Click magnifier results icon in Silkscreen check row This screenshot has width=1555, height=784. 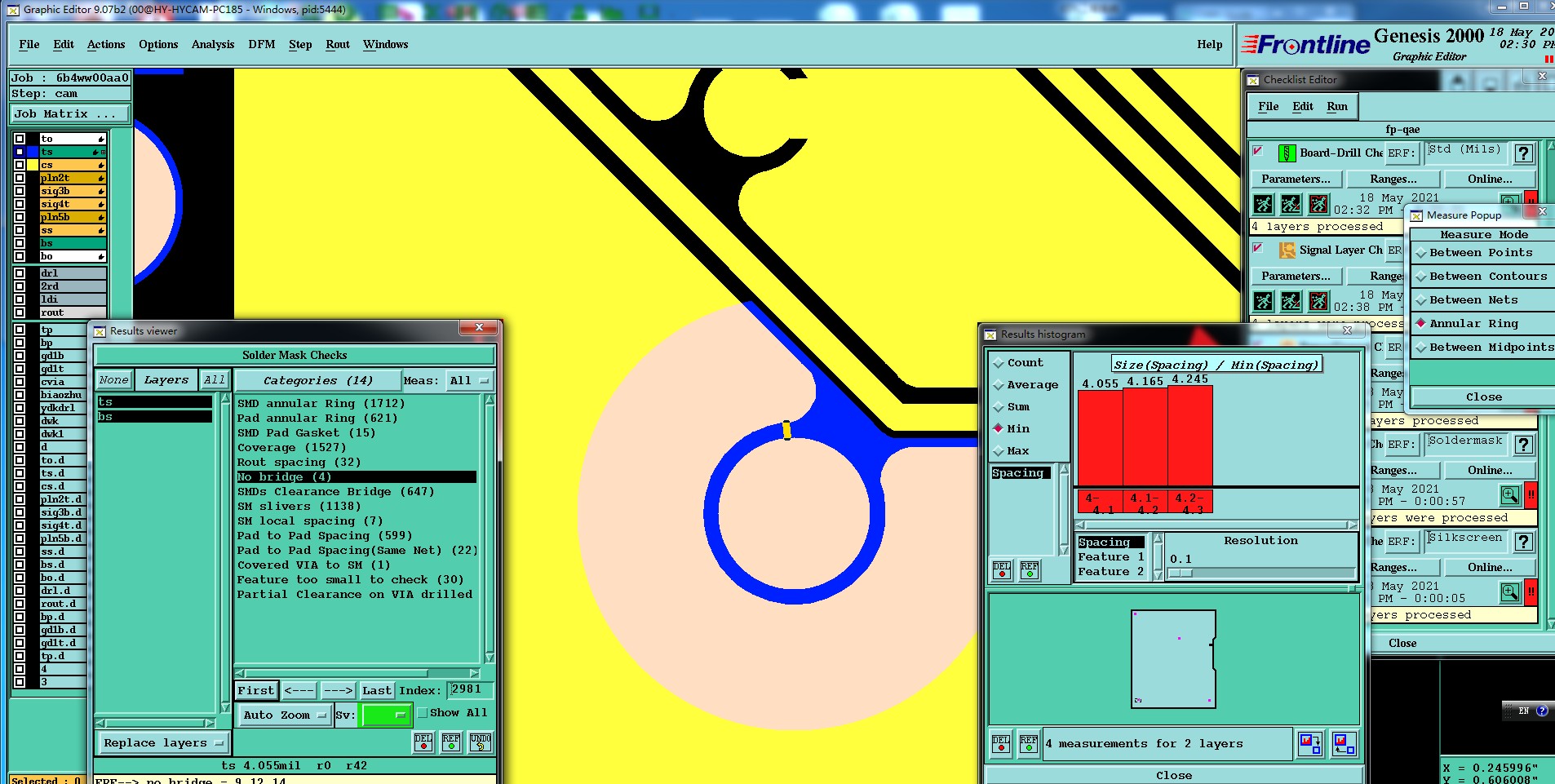click(x=1509, y=592)
